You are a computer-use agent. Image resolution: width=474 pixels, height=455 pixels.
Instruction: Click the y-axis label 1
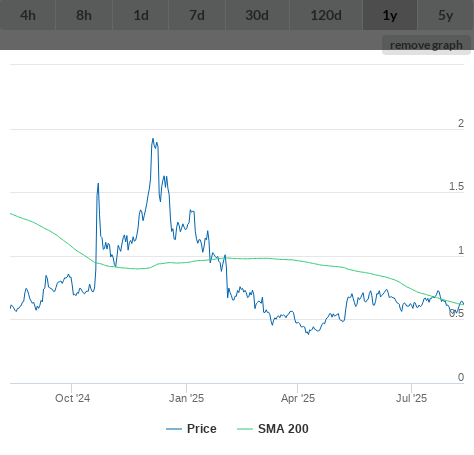click(x=461, y=250)
